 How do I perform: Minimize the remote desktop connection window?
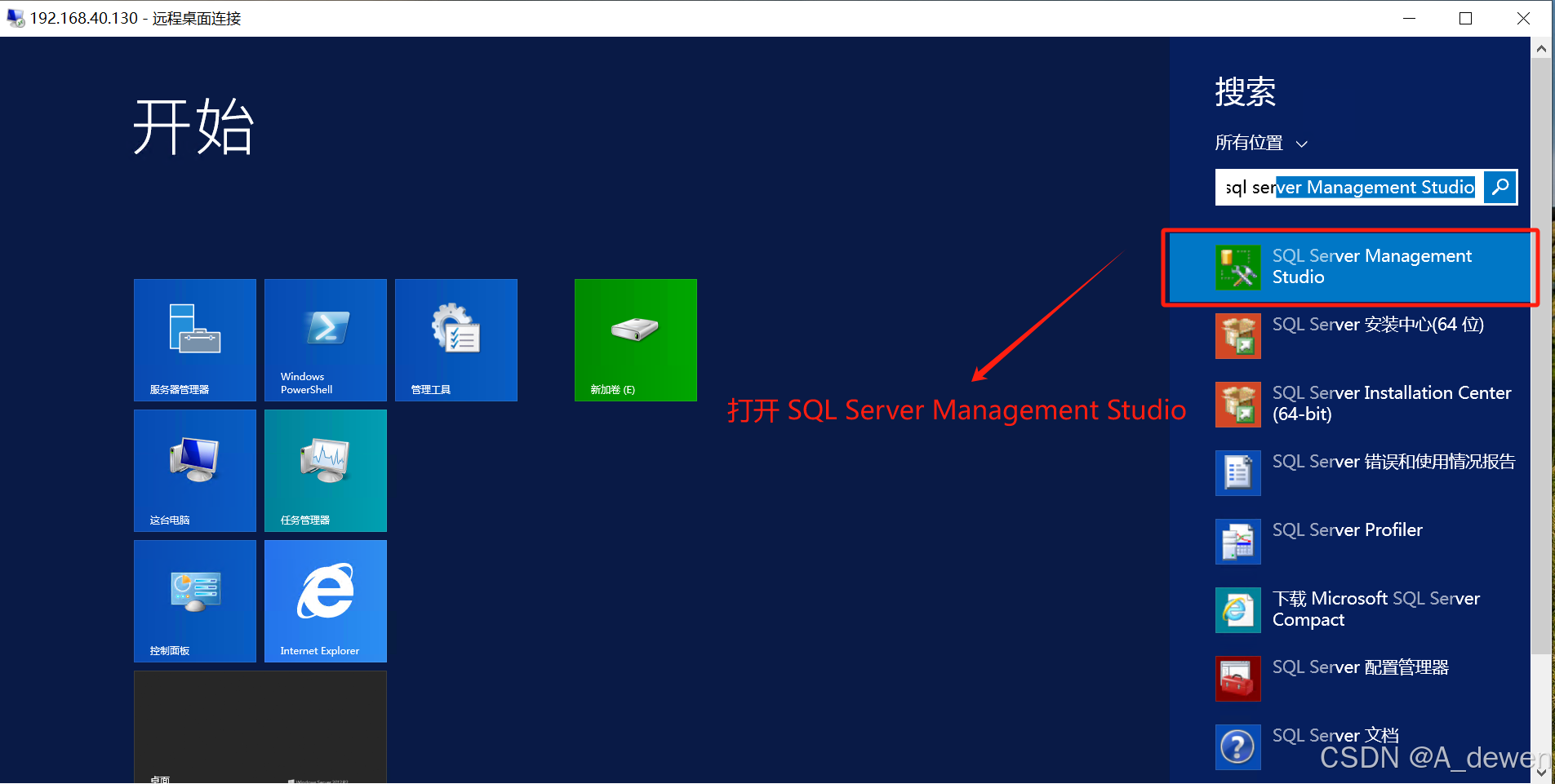pyautogui.click(x=1409, y=18)
